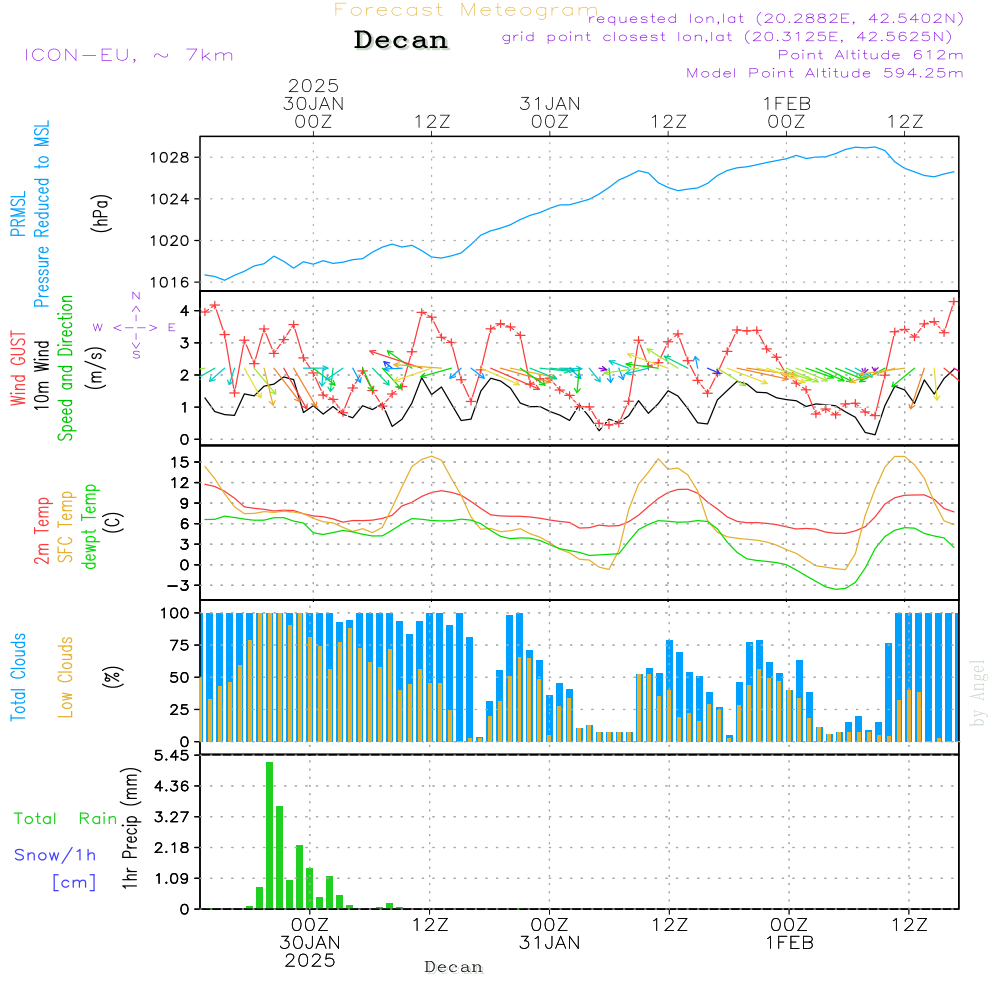Click the 4.36 precipitation tick label

[172, 786]
